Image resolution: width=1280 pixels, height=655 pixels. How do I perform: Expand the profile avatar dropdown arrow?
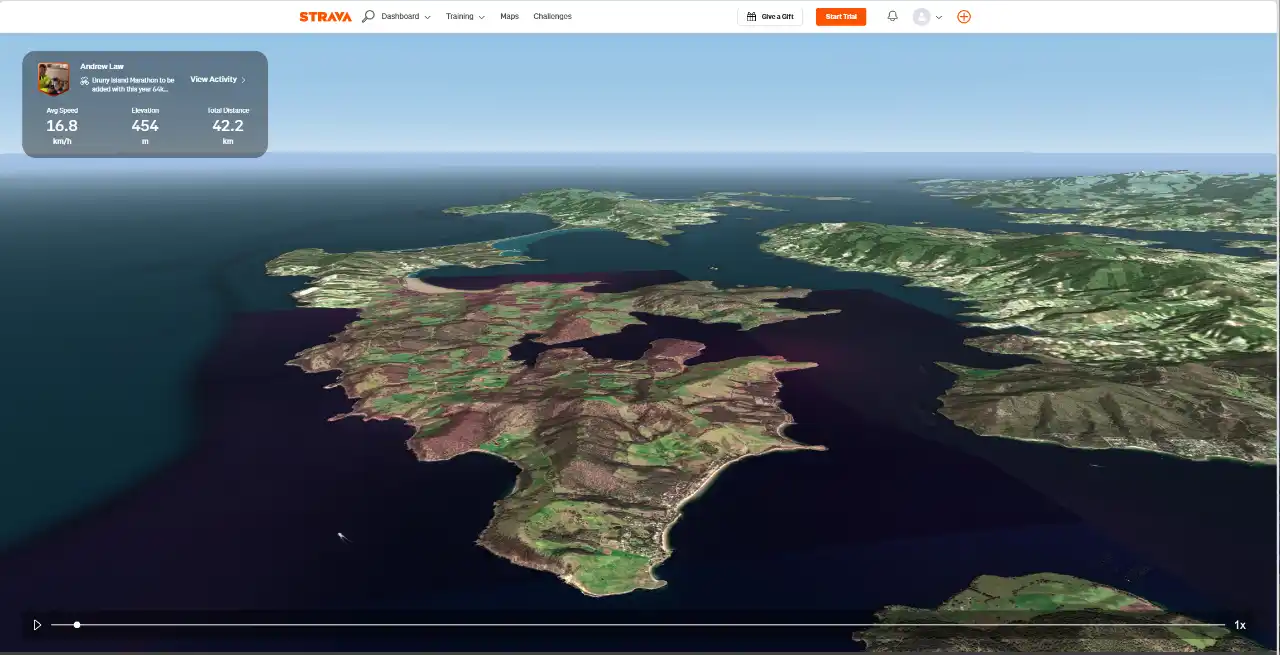(938, 17)
